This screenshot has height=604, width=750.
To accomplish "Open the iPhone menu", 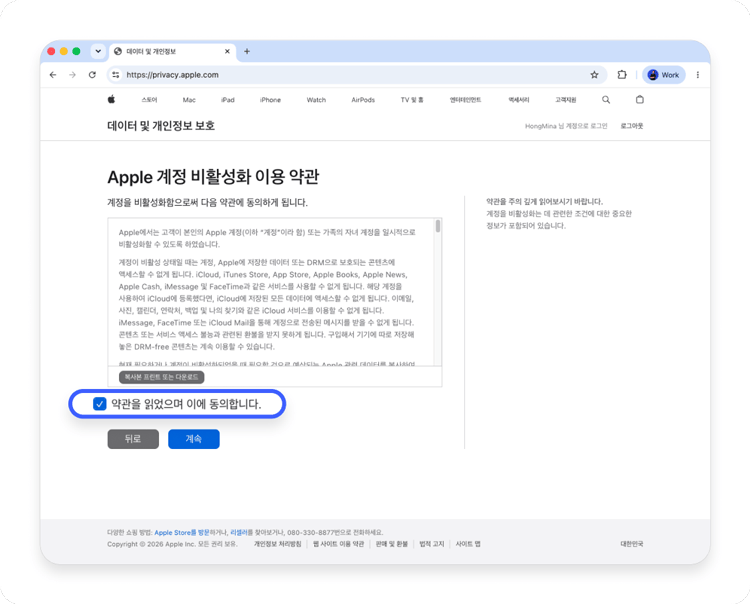I will pyautogui.click(x=270, y=100).
